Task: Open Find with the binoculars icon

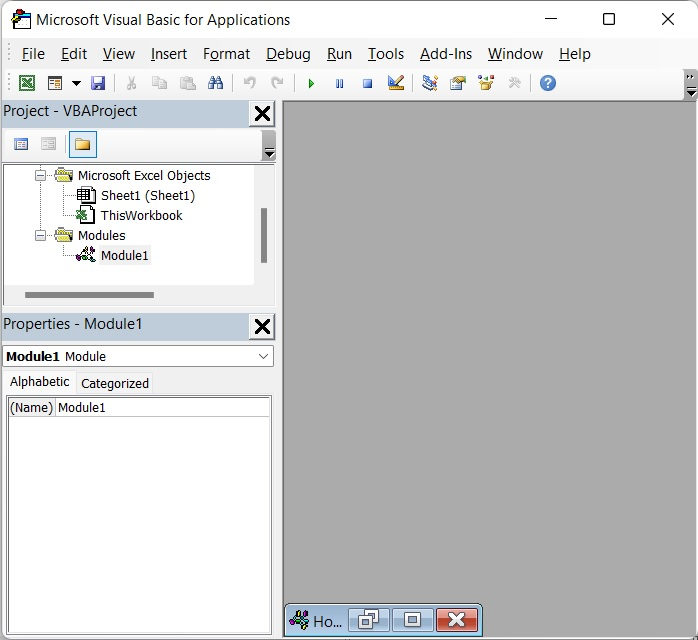Action: click(x=215, y=83)
